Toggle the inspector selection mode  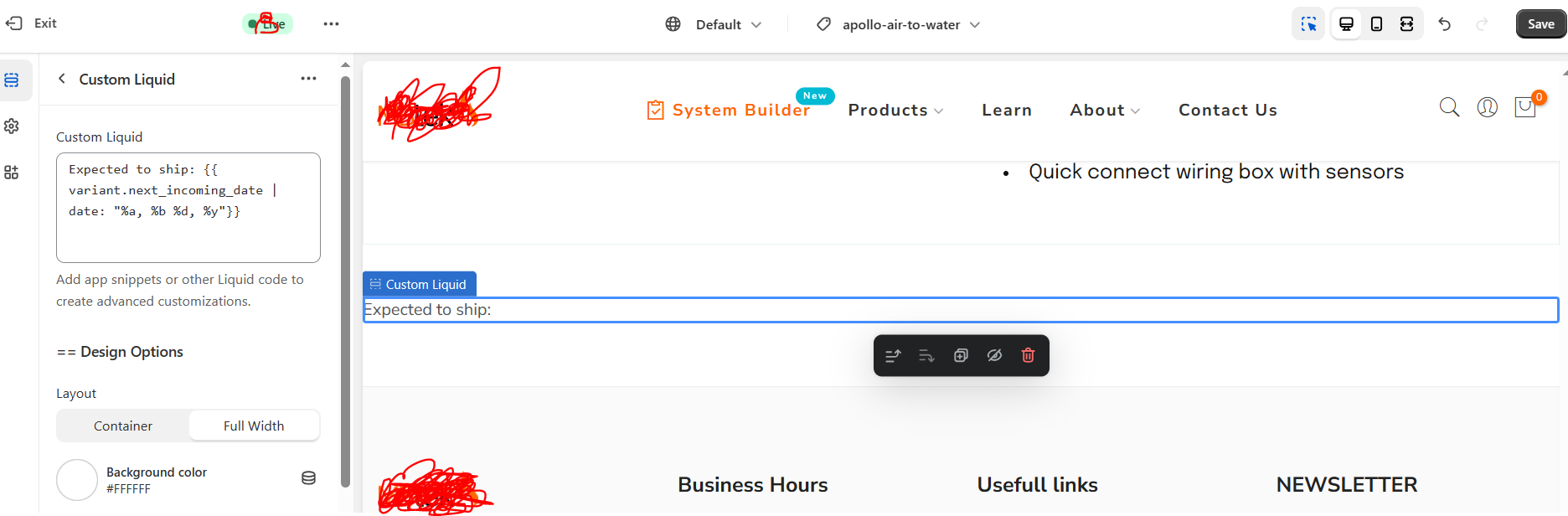1308,24
